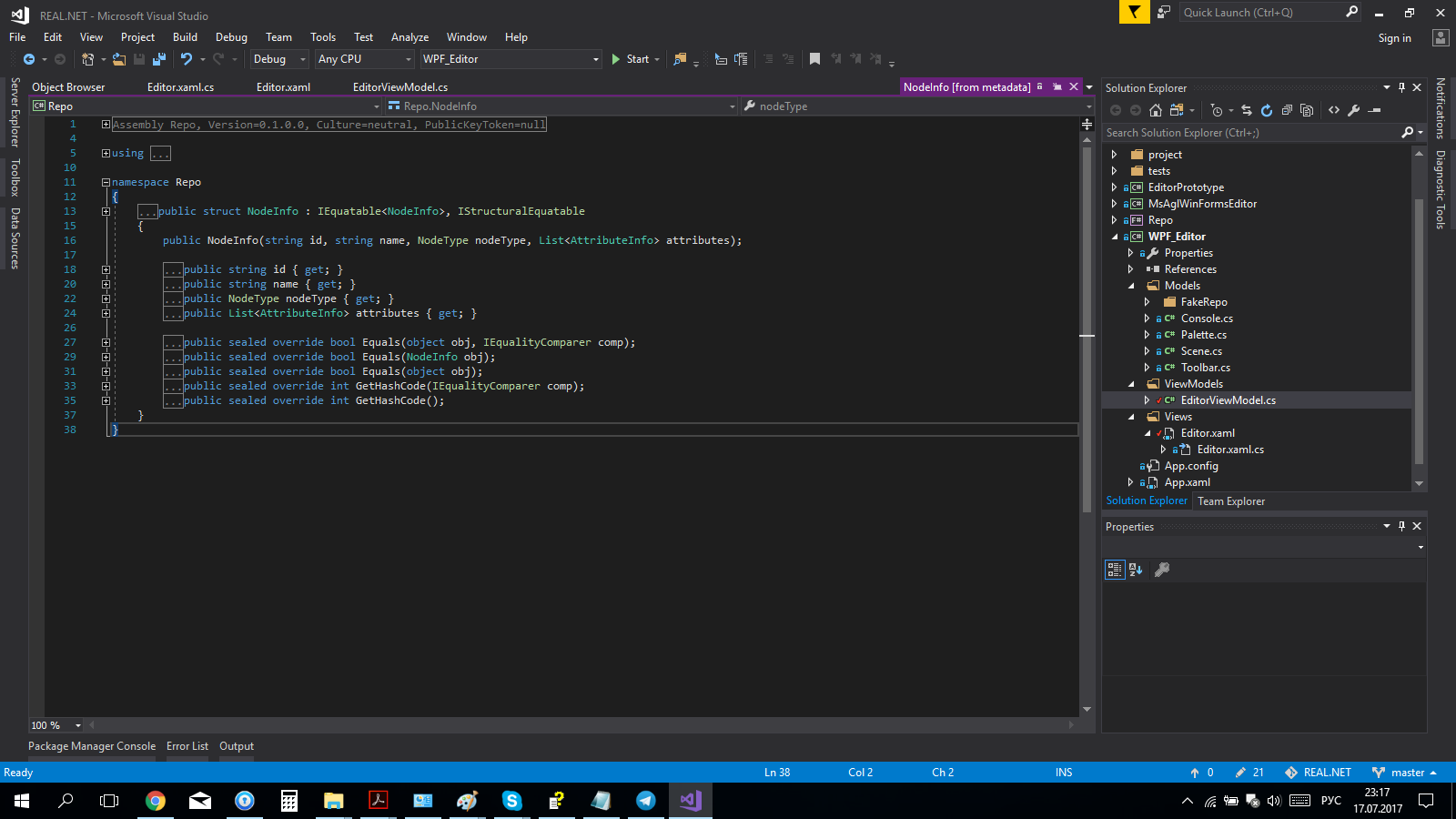The image size is (1456, 819).
Task: Open the Error List tab
Action: pyautogui.click(x=187, y=746)
